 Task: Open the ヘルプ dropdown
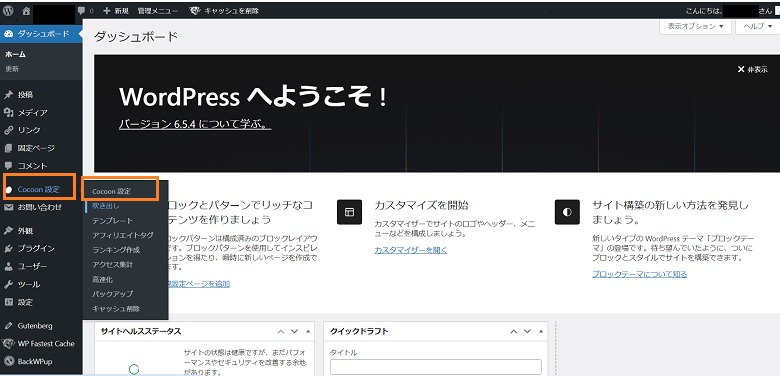tap(757, 26)
